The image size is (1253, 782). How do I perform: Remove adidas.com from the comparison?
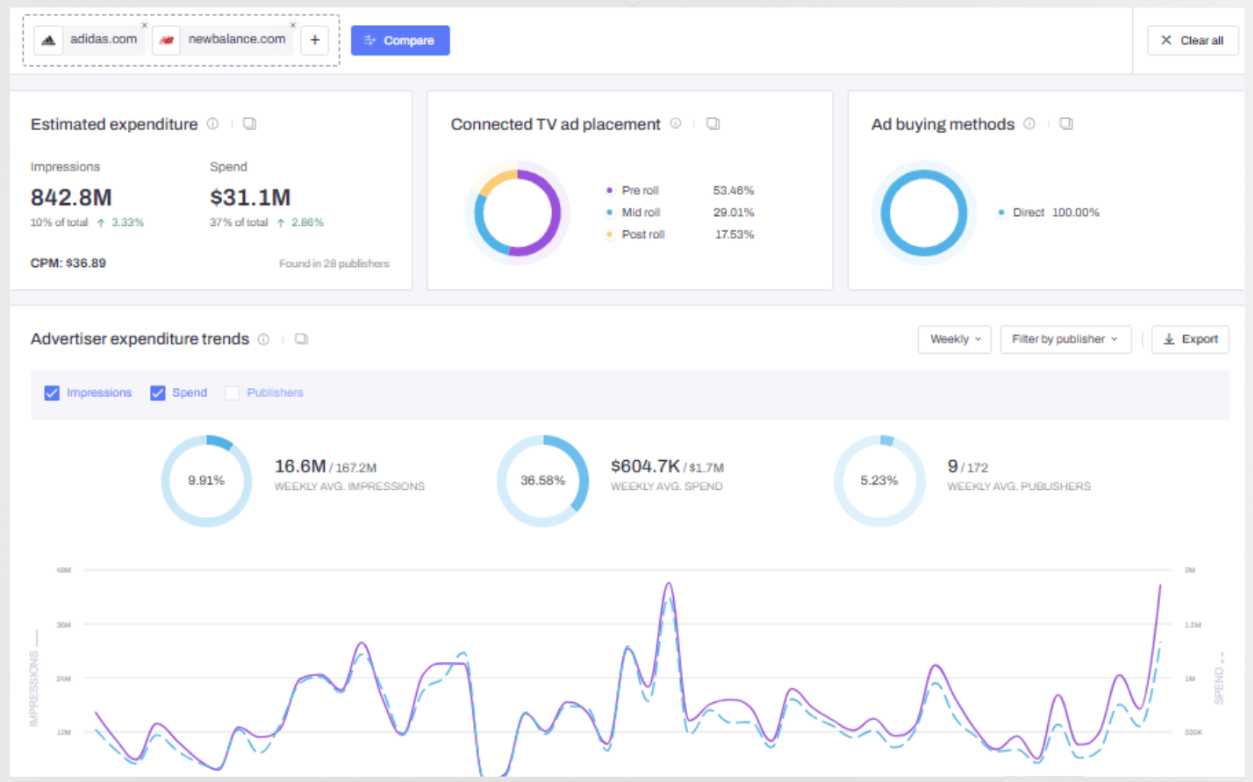144,25
